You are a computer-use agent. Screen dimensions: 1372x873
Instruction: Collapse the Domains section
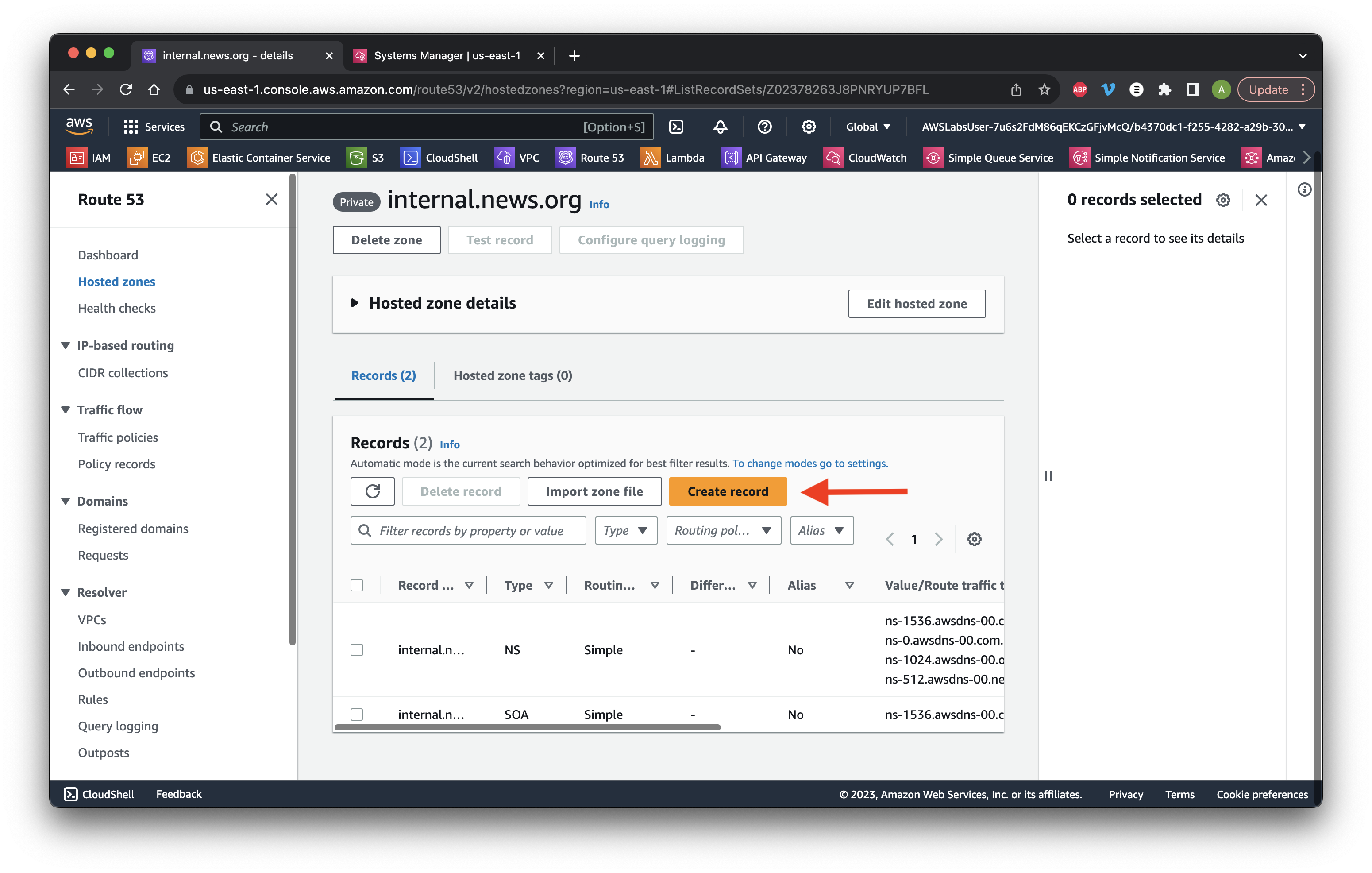(x=65, y=501)
